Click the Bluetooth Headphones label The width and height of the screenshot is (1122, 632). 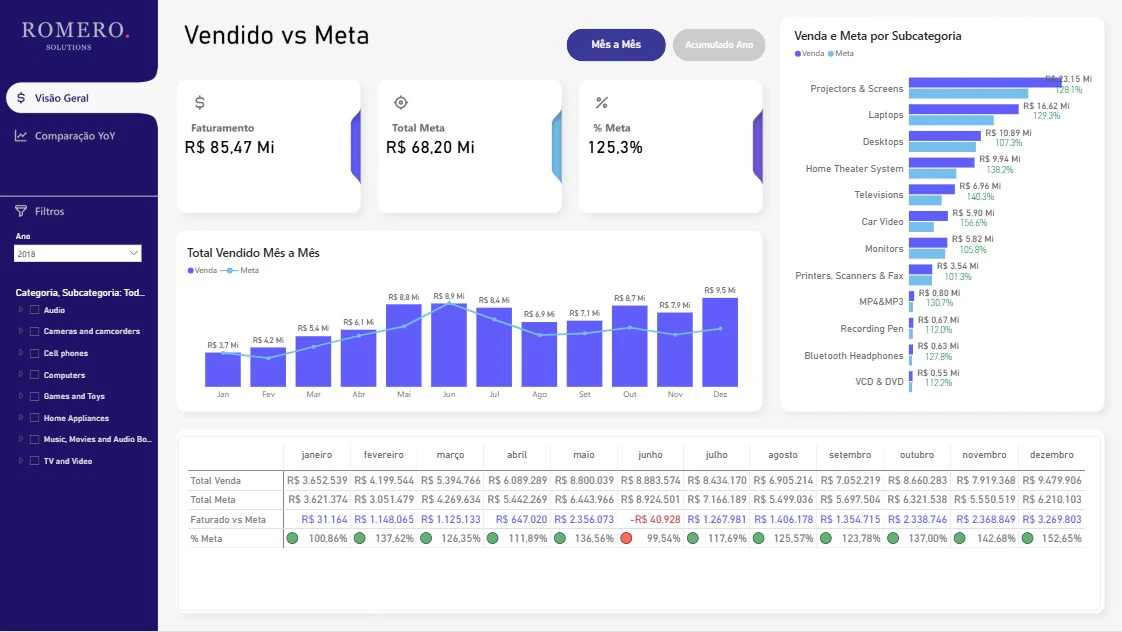(x=854, y=356)
